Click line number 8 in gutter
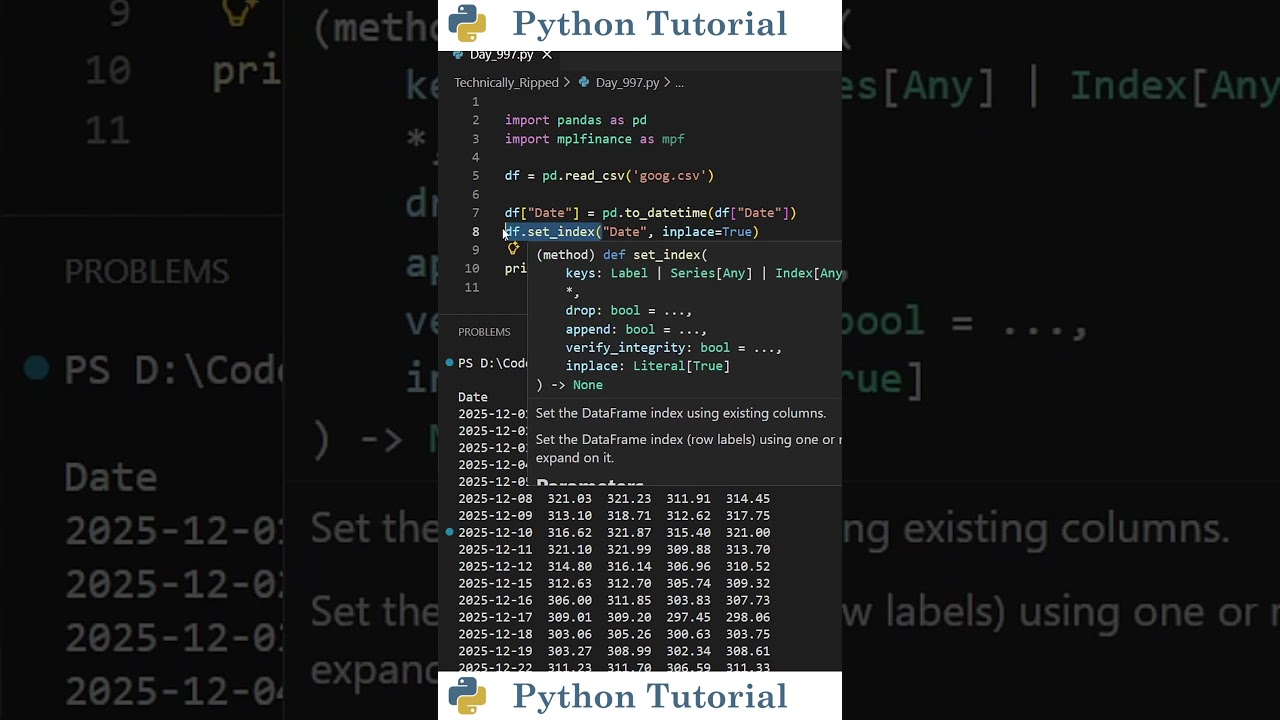 tap(476, 232)
